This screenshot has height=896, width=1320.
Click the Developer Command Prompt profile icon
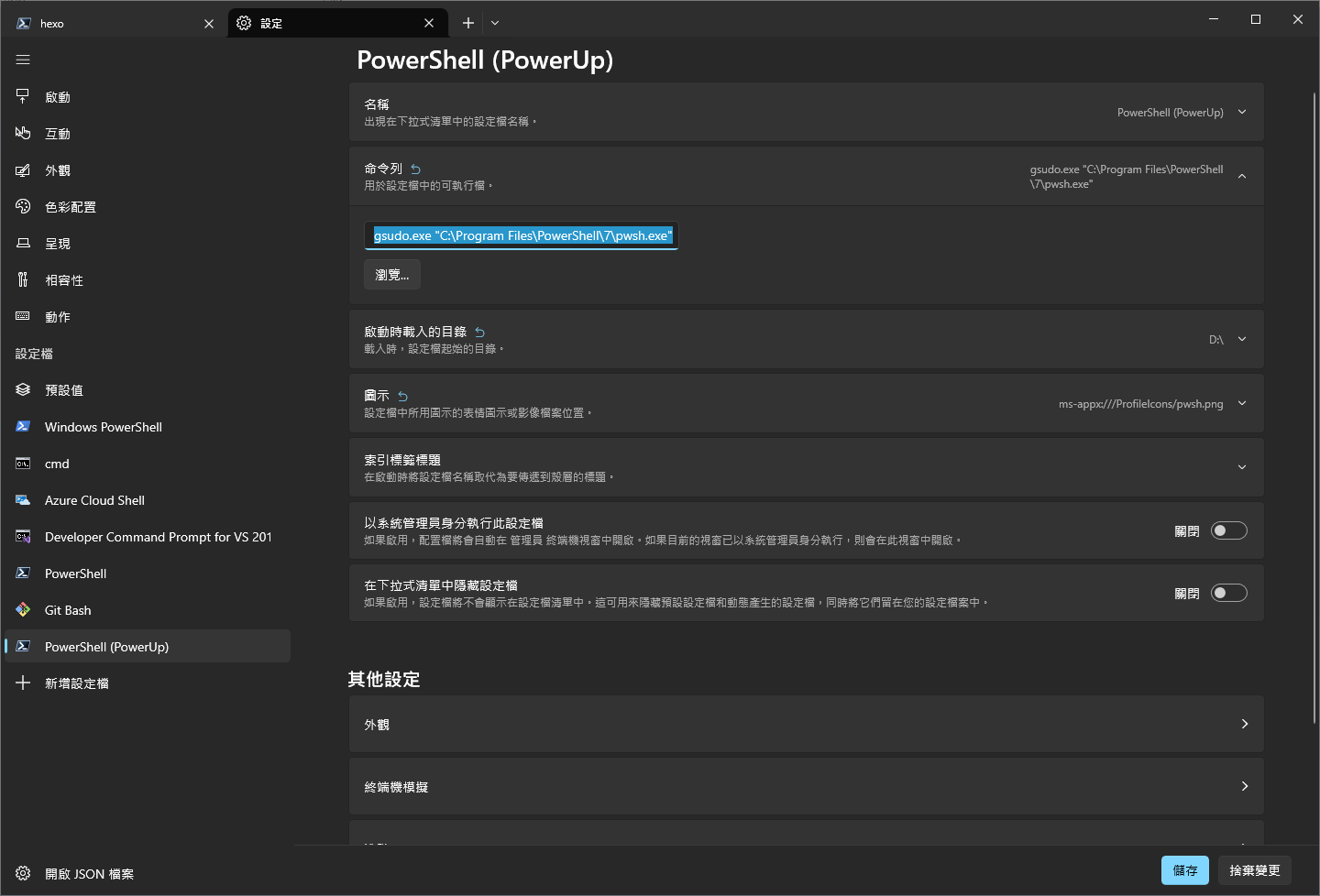pos(23,536)
